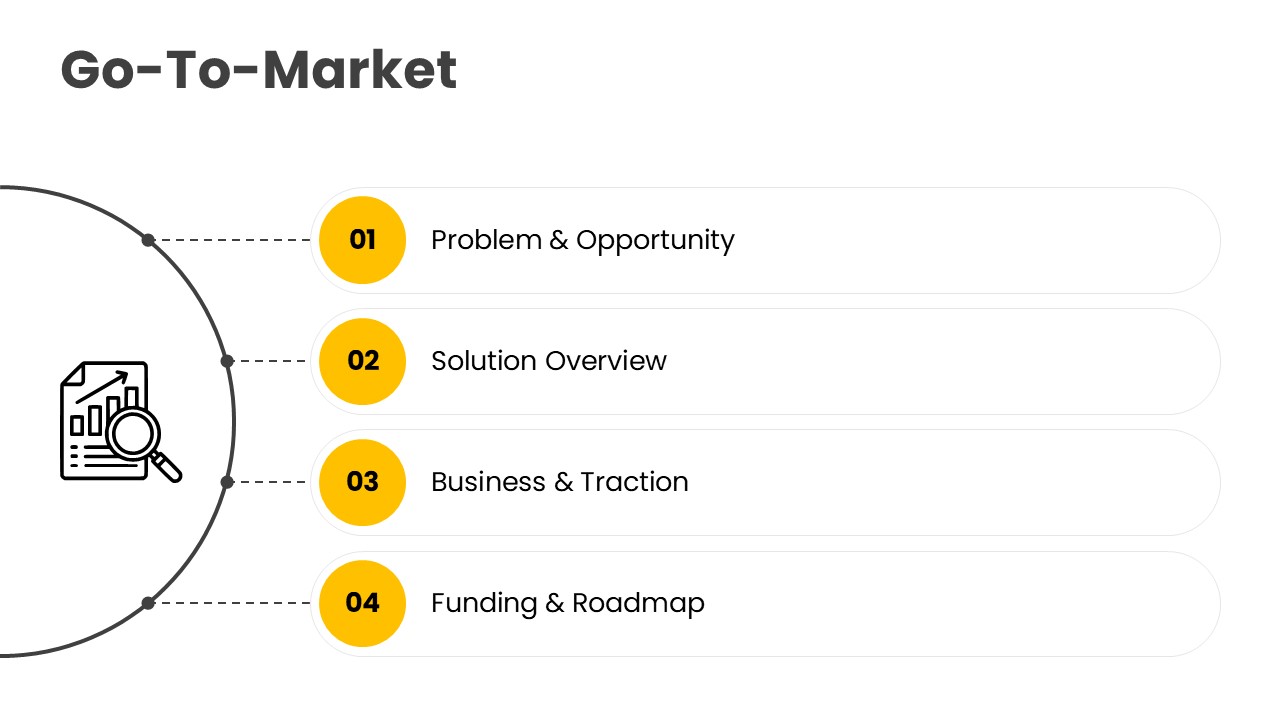
Task: Open the Solution Overview item
Action: pos(548,361)
